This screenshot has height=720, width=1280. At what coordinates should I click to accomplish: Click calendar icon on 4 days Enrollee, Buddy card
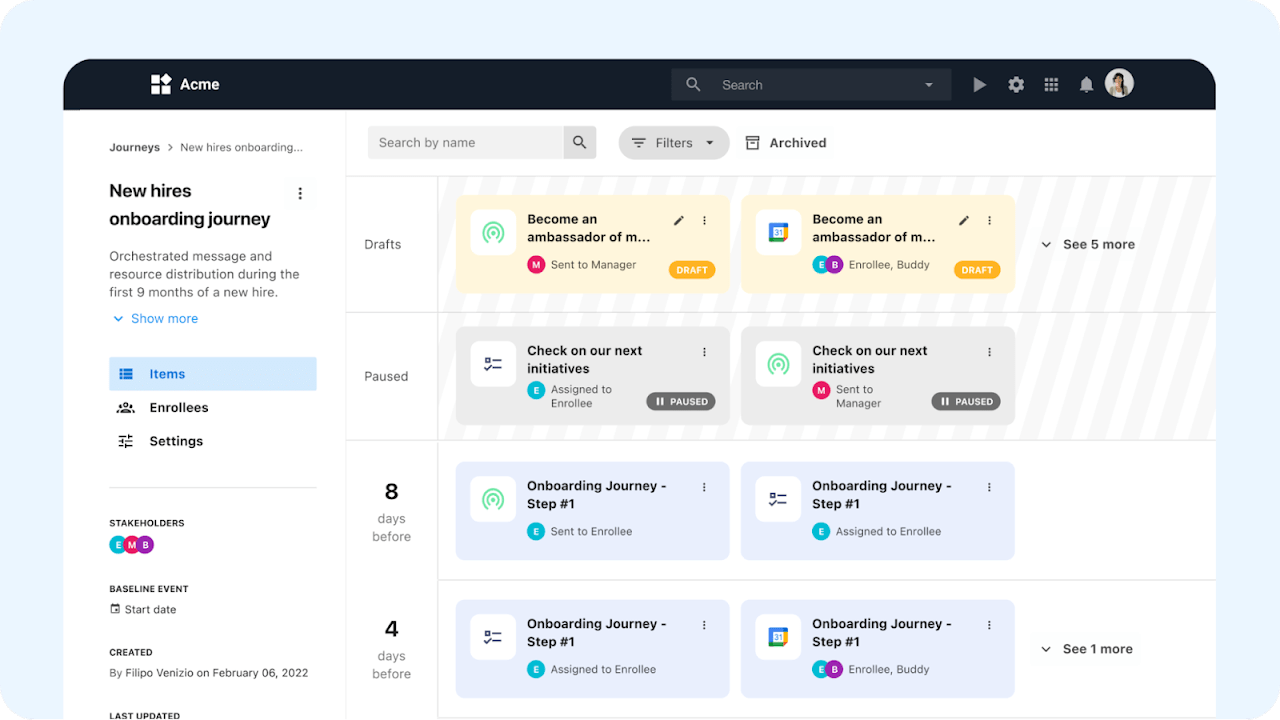[x=778, y=637]
